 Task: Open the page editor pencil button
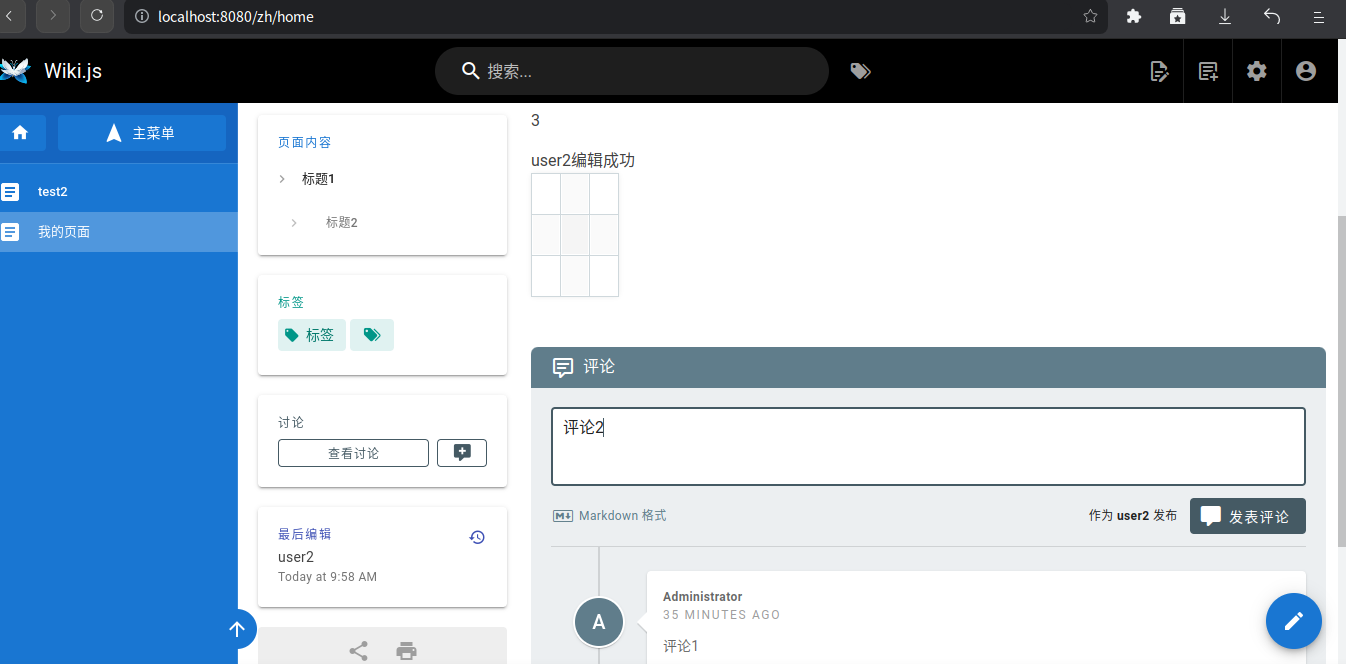pos(1293,621)
